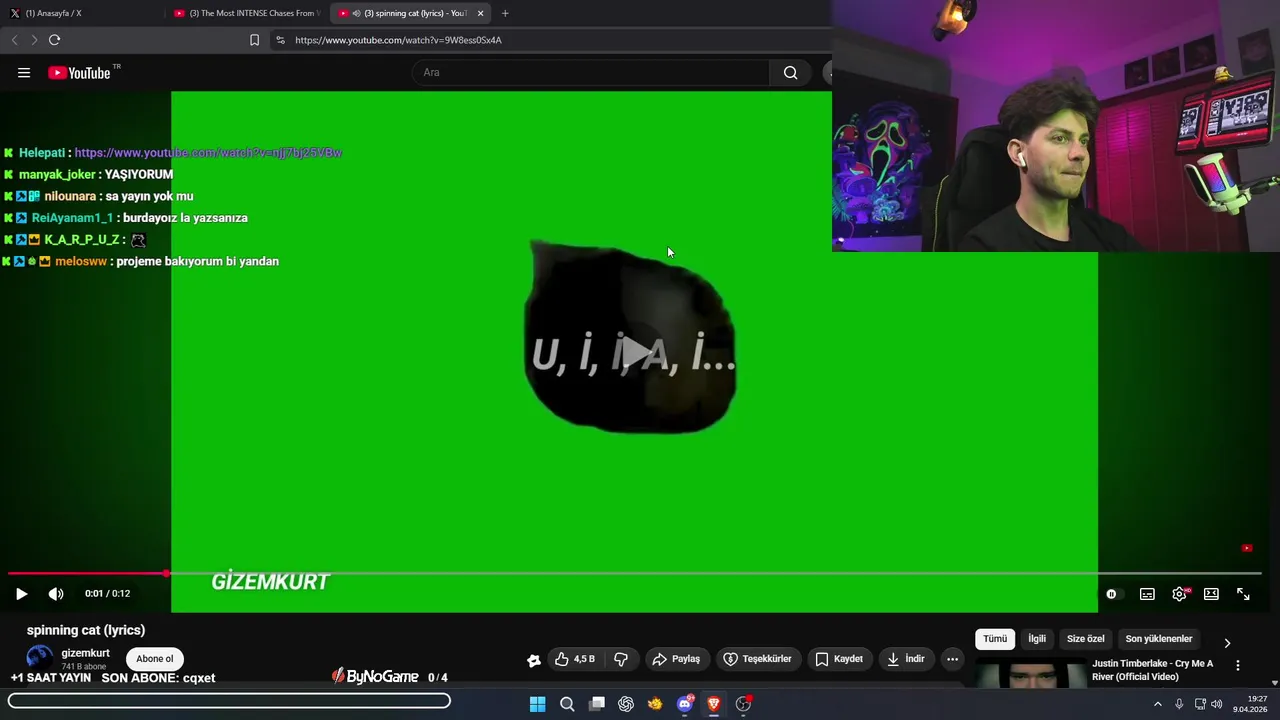Toggle subtitles captions button
The image size is (1280, 720).
pos(1147,594)
